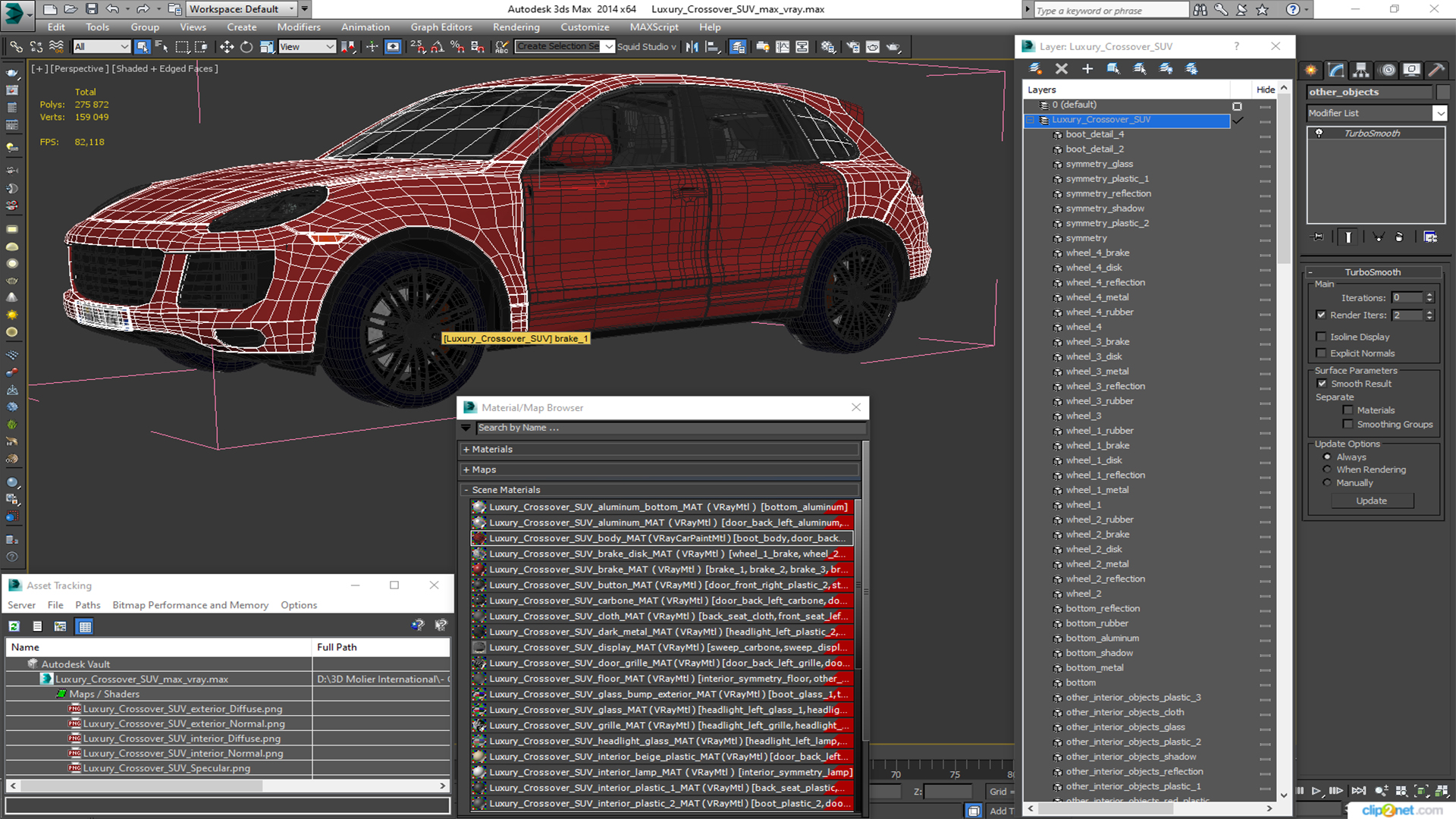The height and width of the screenshot is (819, 1456).
Task: Click Remove Modifier trash icon under stack
Action: [1399, 237]
